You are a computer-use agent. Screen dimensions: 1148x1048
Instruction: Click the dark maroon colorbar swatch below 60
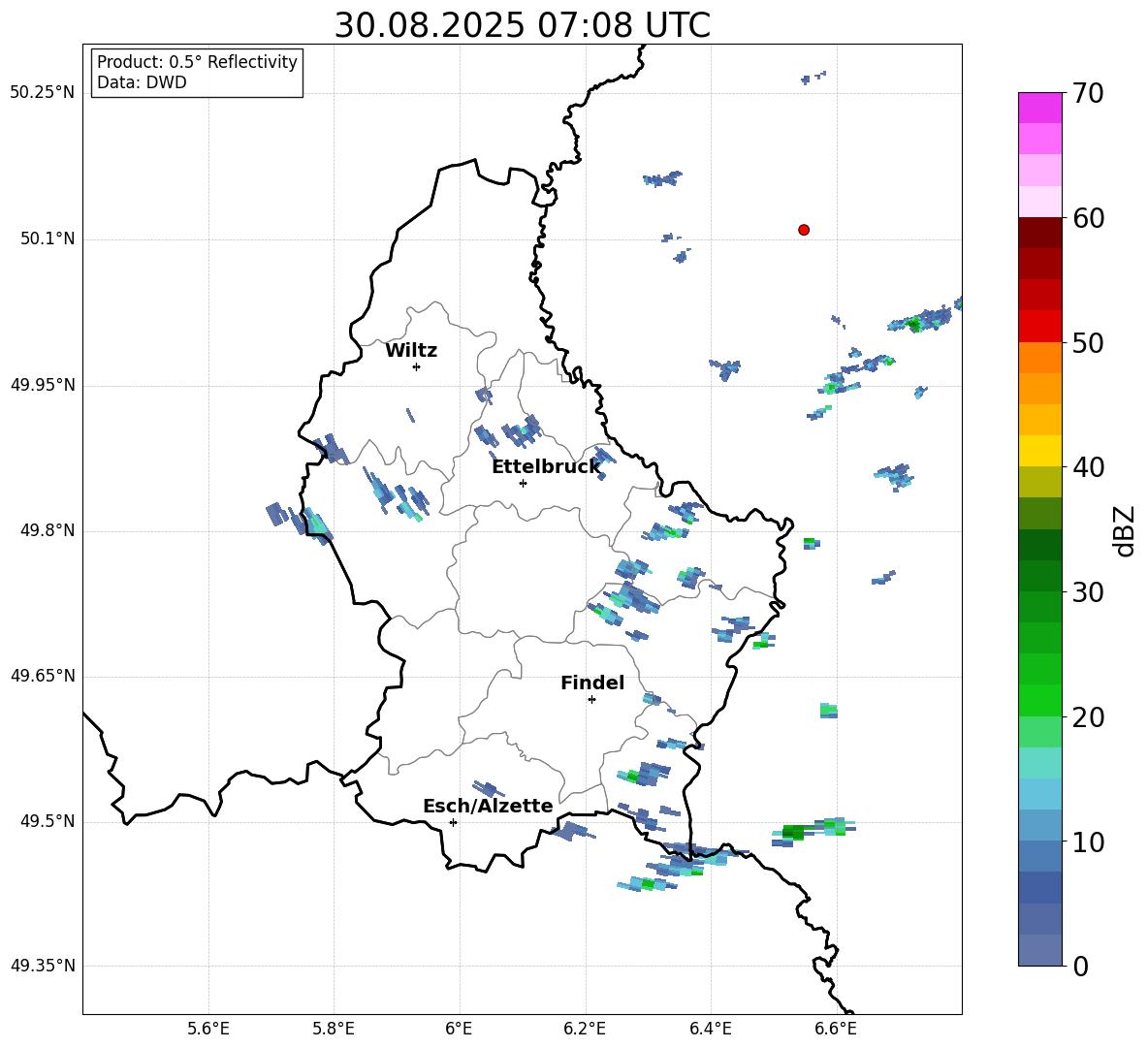[x=1040, y=233]
